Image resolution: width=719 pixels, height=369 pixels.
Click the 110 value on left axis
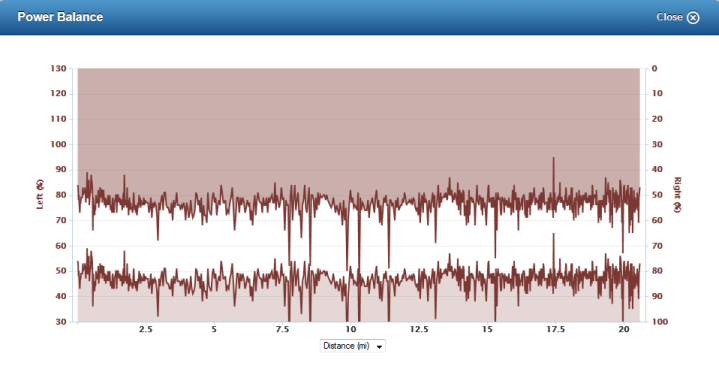[x=58, y=119]
